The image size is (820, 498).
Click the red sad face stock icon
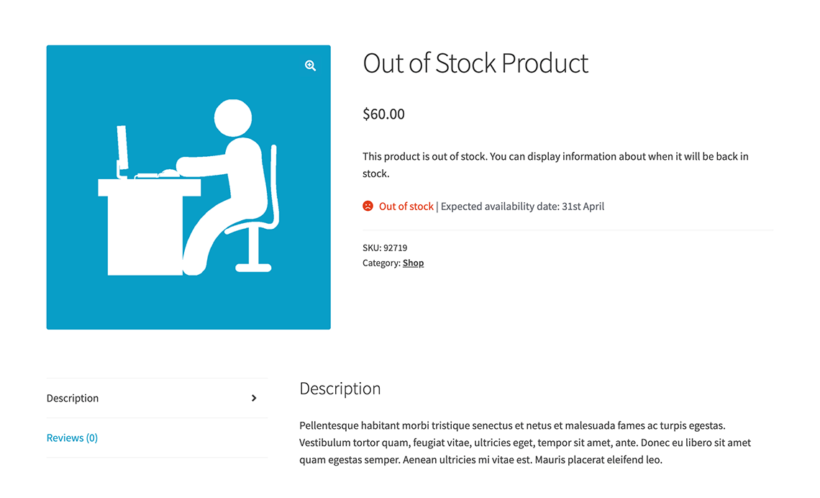[x=368, y=206]
